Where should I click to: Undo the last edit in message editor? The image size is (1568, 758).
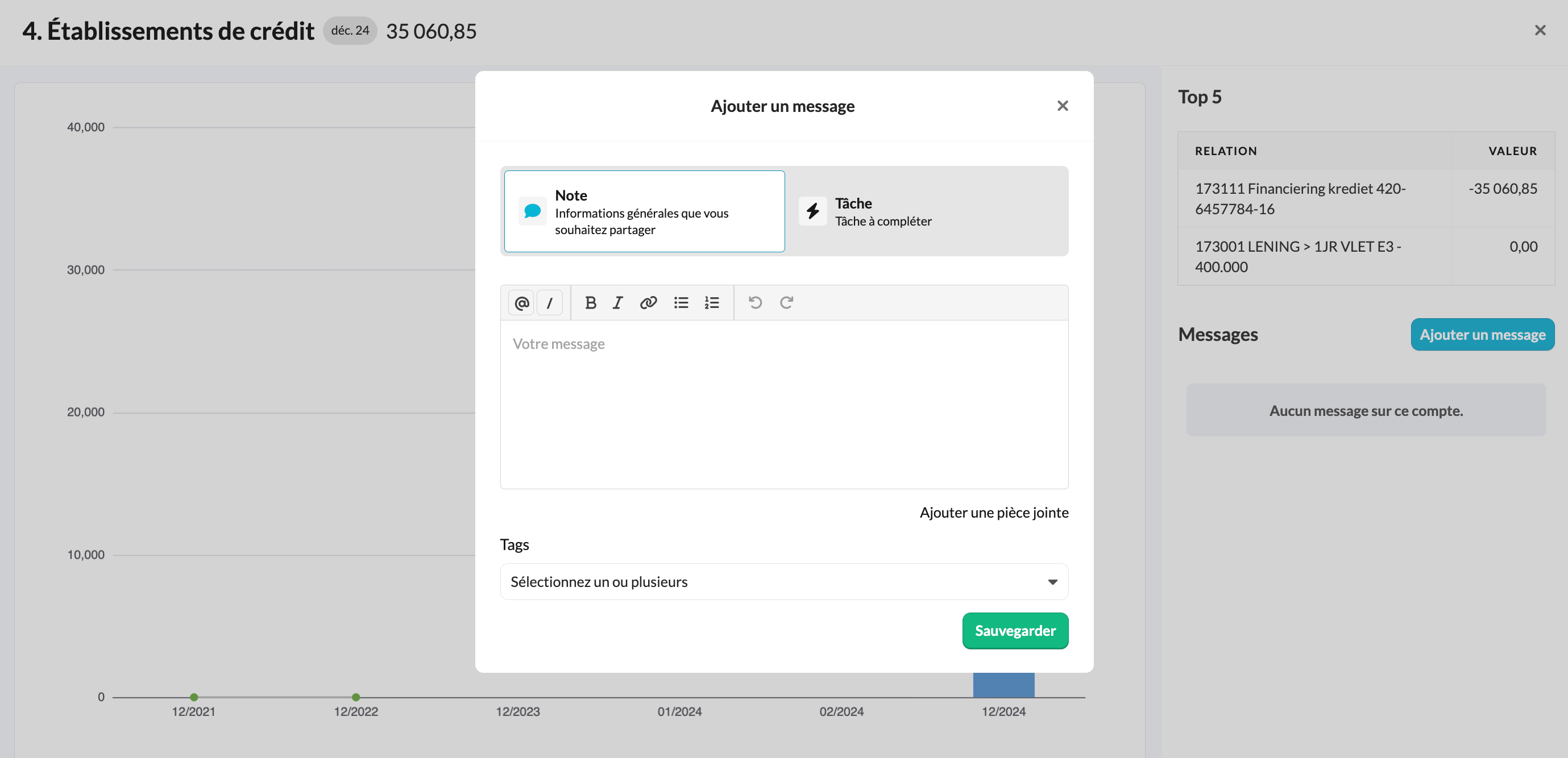tap(756, 302)
